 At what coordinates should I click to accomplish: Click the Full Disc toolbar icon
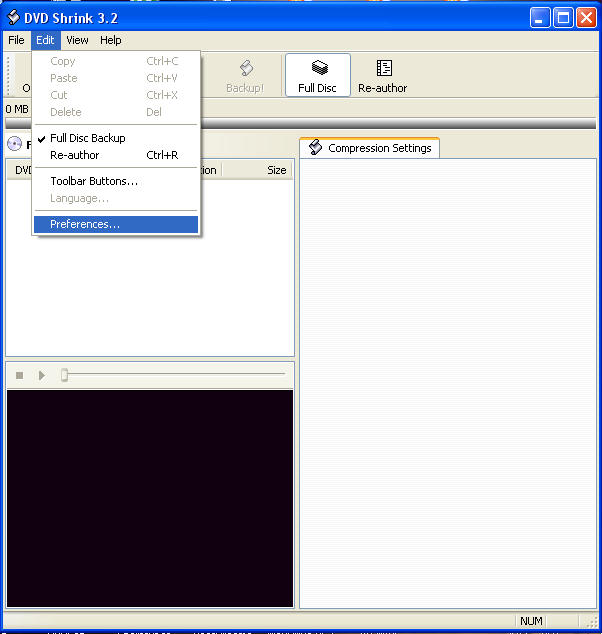coord(318,76)
